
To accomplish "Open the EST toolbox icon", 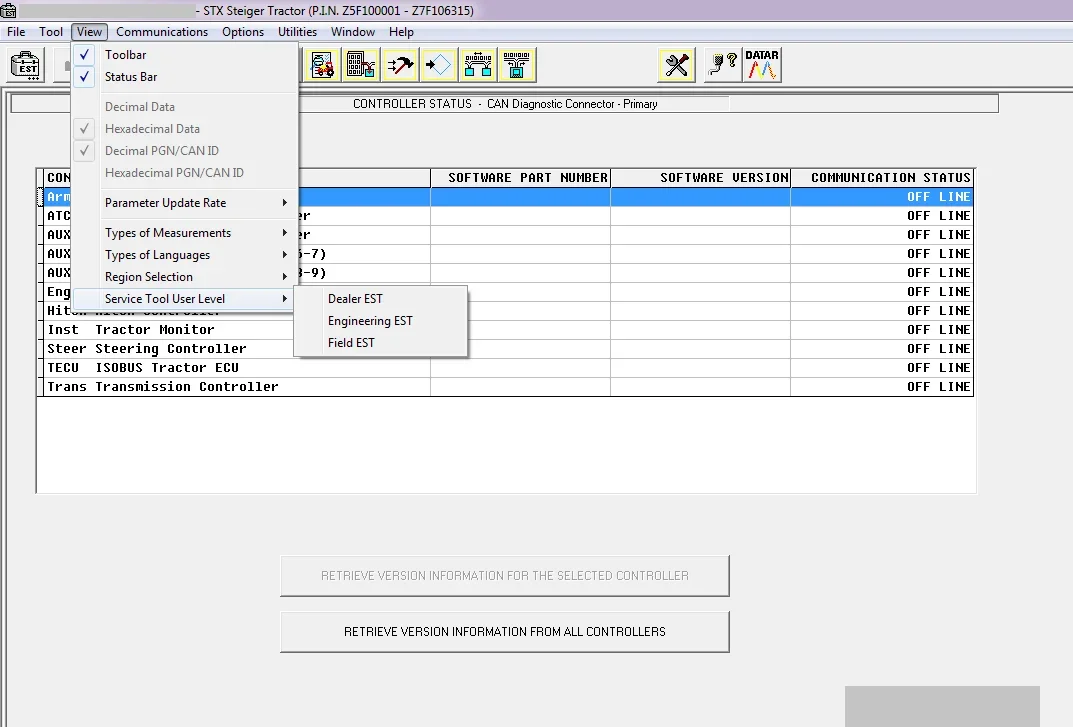I will [x=25, y=64].
